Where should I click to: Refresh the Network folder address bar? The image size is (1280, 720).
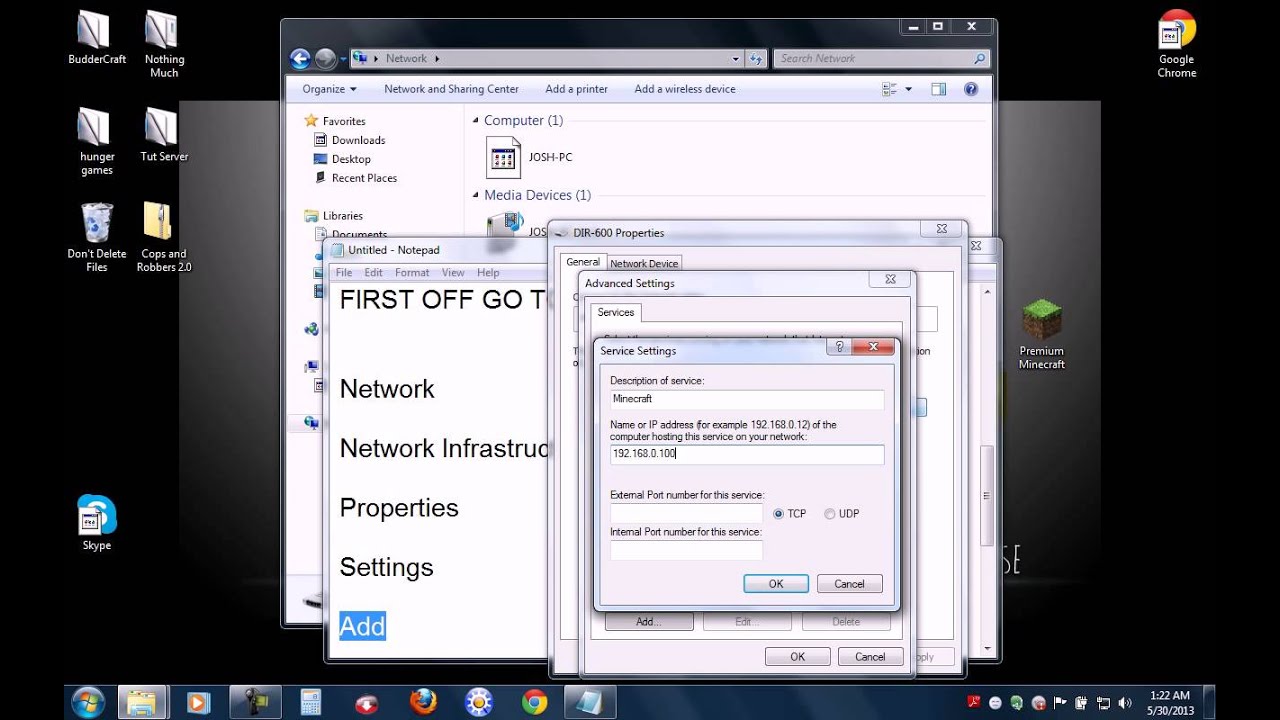pyautogui.click(x=756, y=59)
